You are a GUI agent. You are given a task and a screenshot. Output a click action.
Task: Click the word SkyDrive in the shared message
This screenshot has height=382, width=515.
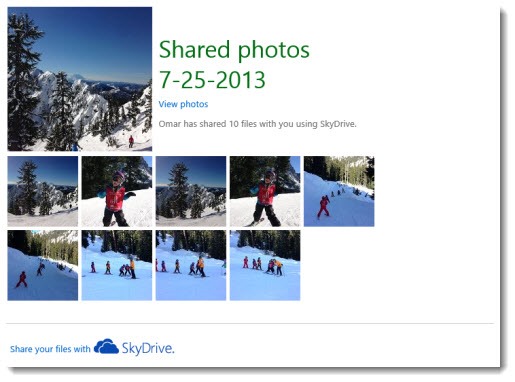point(338,124)
